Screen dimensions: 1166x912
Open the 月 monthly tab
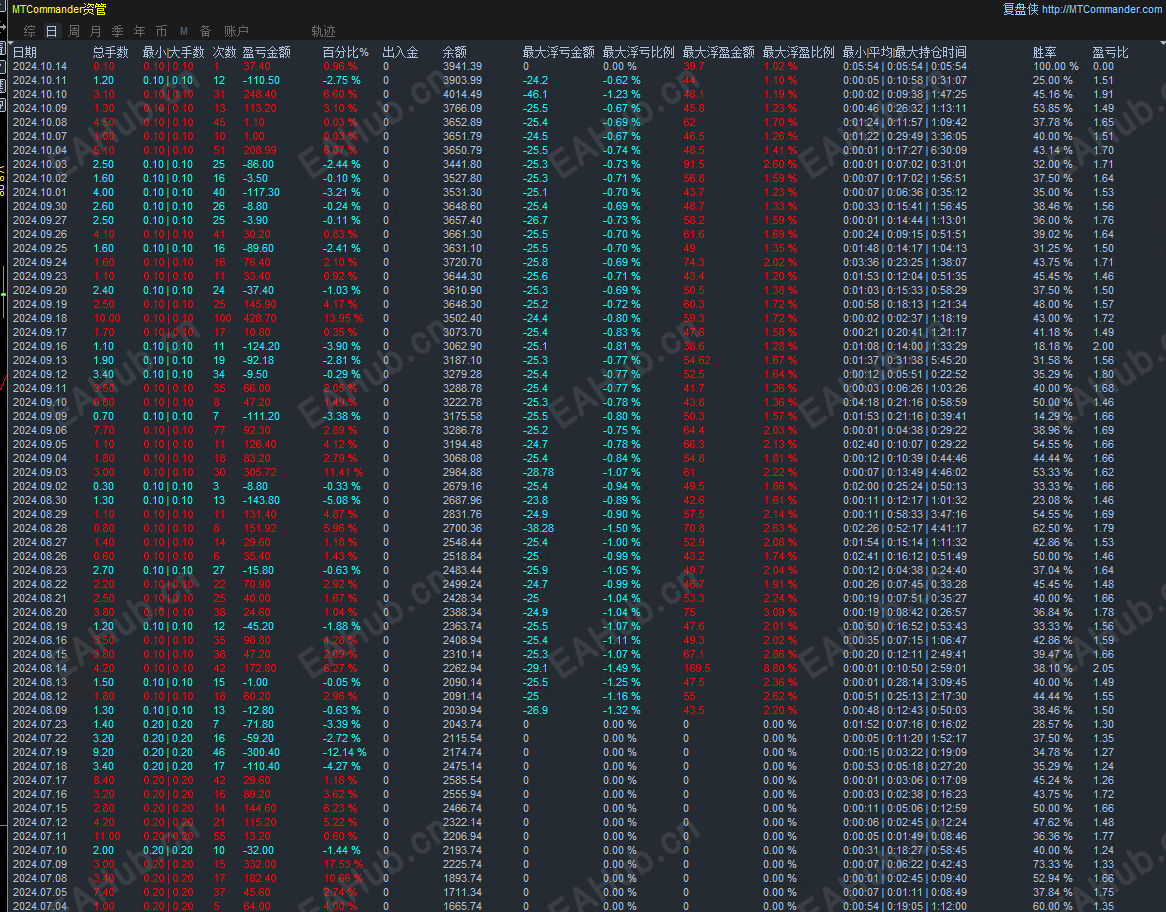(x=95, y=31)
